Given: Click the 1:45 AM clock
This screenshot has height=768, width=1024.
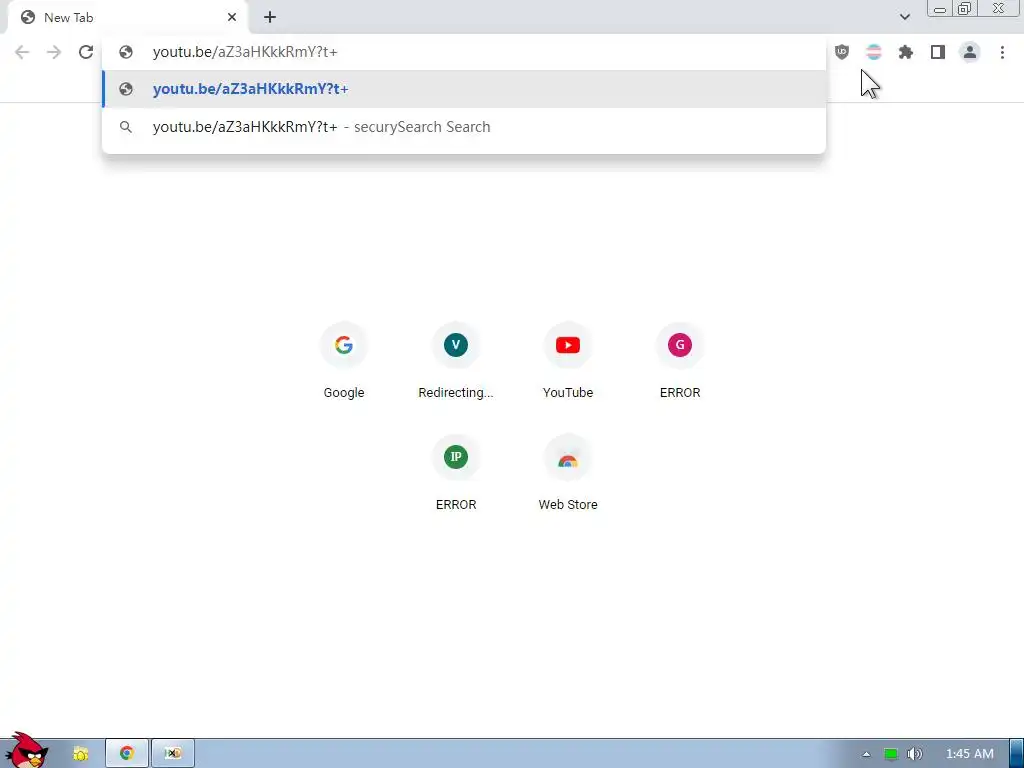Looking at the screenshot, I should [x=970, y=754].
